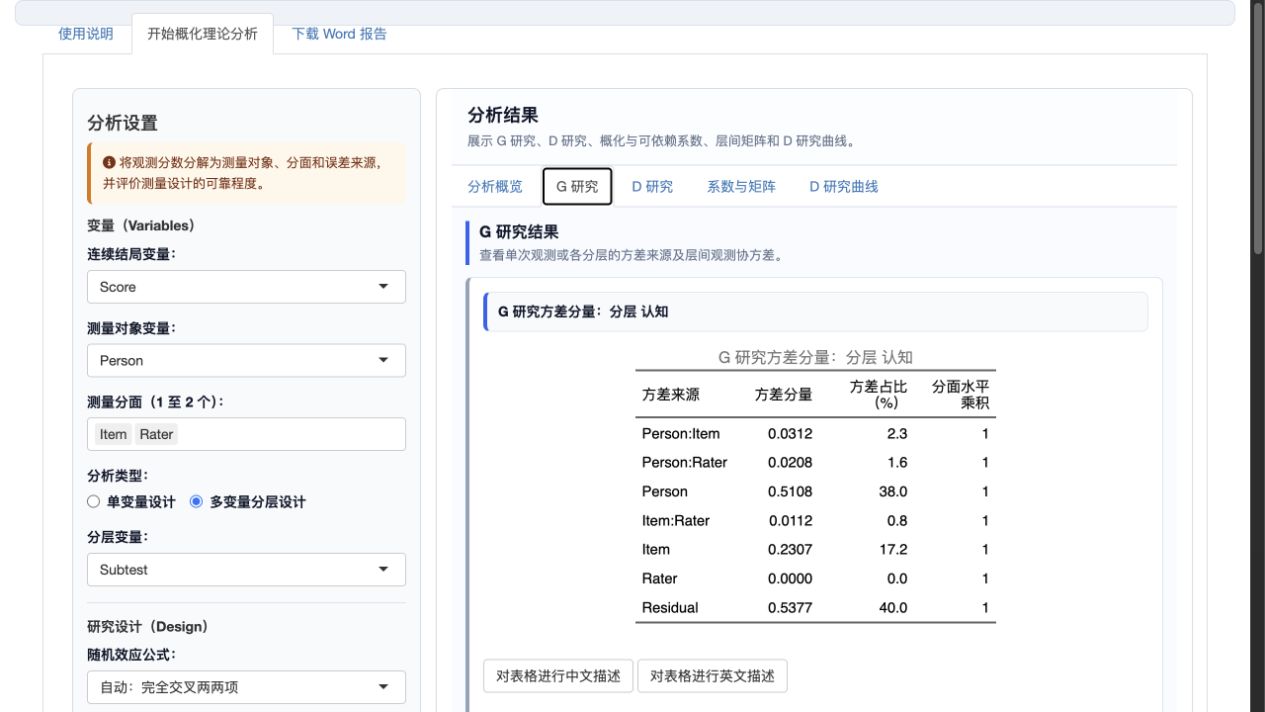The width and height of the screenshot is (1265, 712).
Task: Click the Rater tag in facets field
Action: pyautogui.click(x=156, y=434)
